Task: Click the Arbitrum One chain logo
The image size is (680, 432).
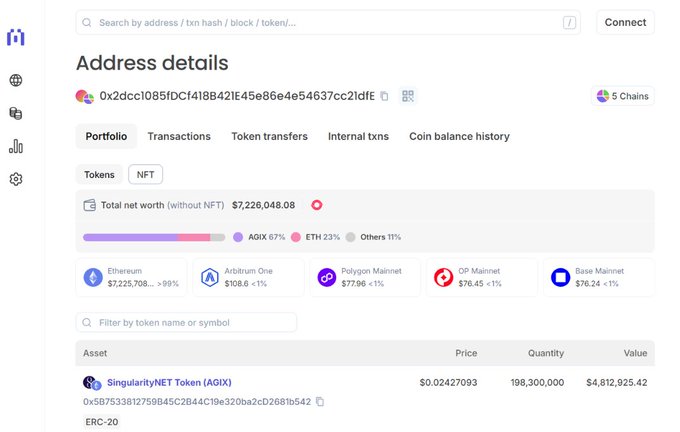Action: [210, 278]
